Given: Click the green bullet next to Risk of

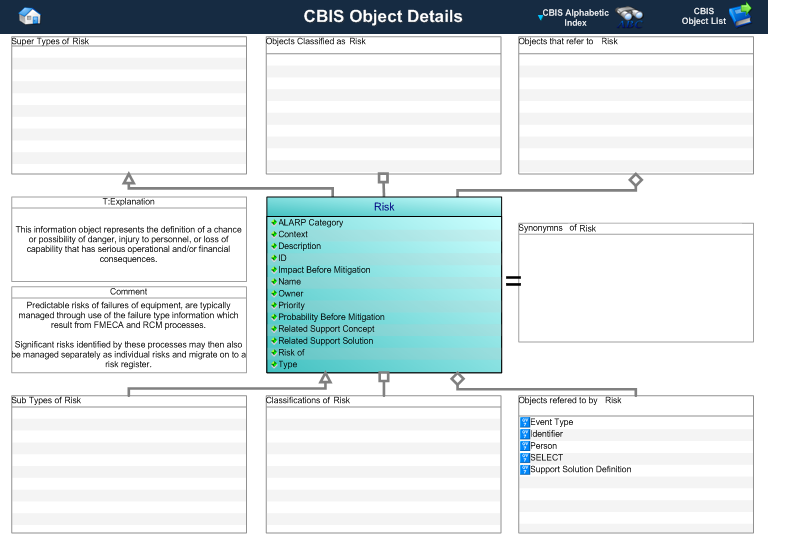Looking at the screenshot, I should click(274, 352).
